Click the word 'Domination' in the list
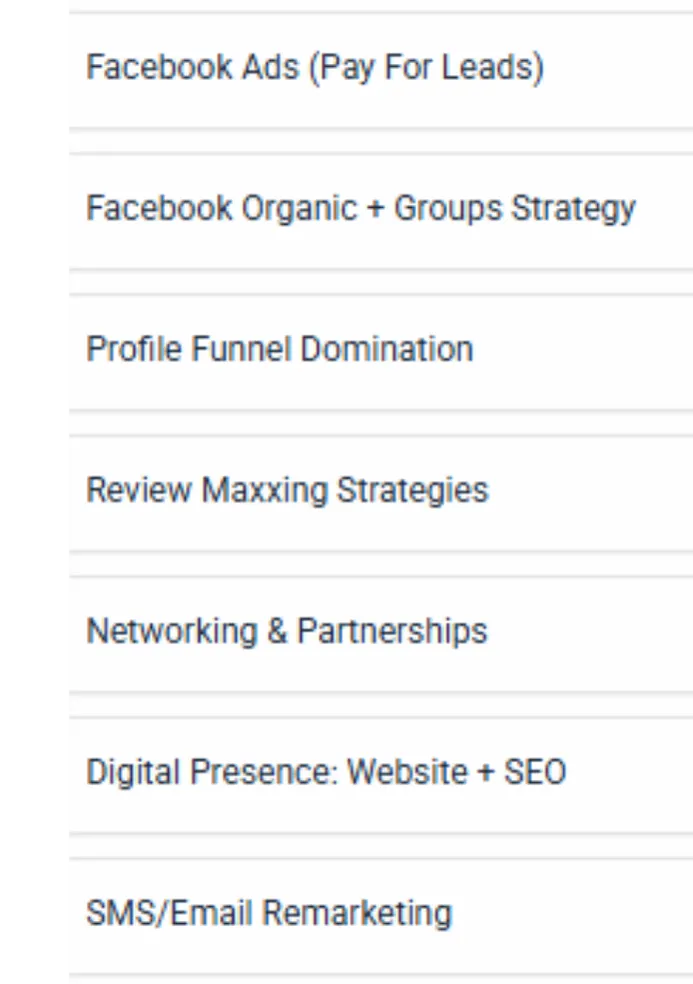 (x=387, y=349)
